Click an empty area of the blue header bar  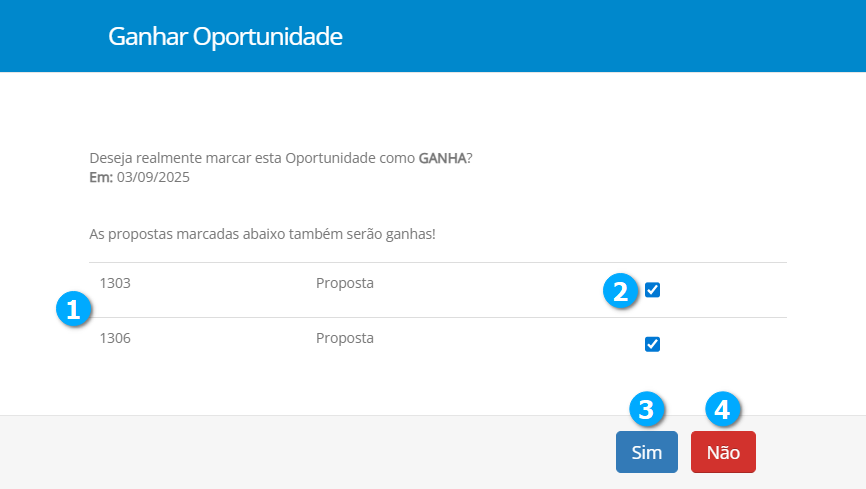tap(600, 36)
